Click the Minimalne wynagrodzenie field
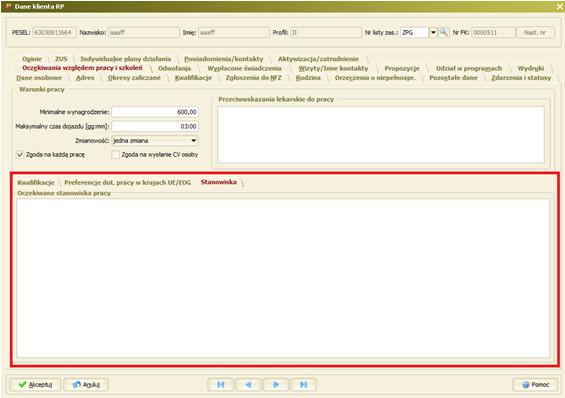This screenshot has height=398, width=565. point(155,112)
